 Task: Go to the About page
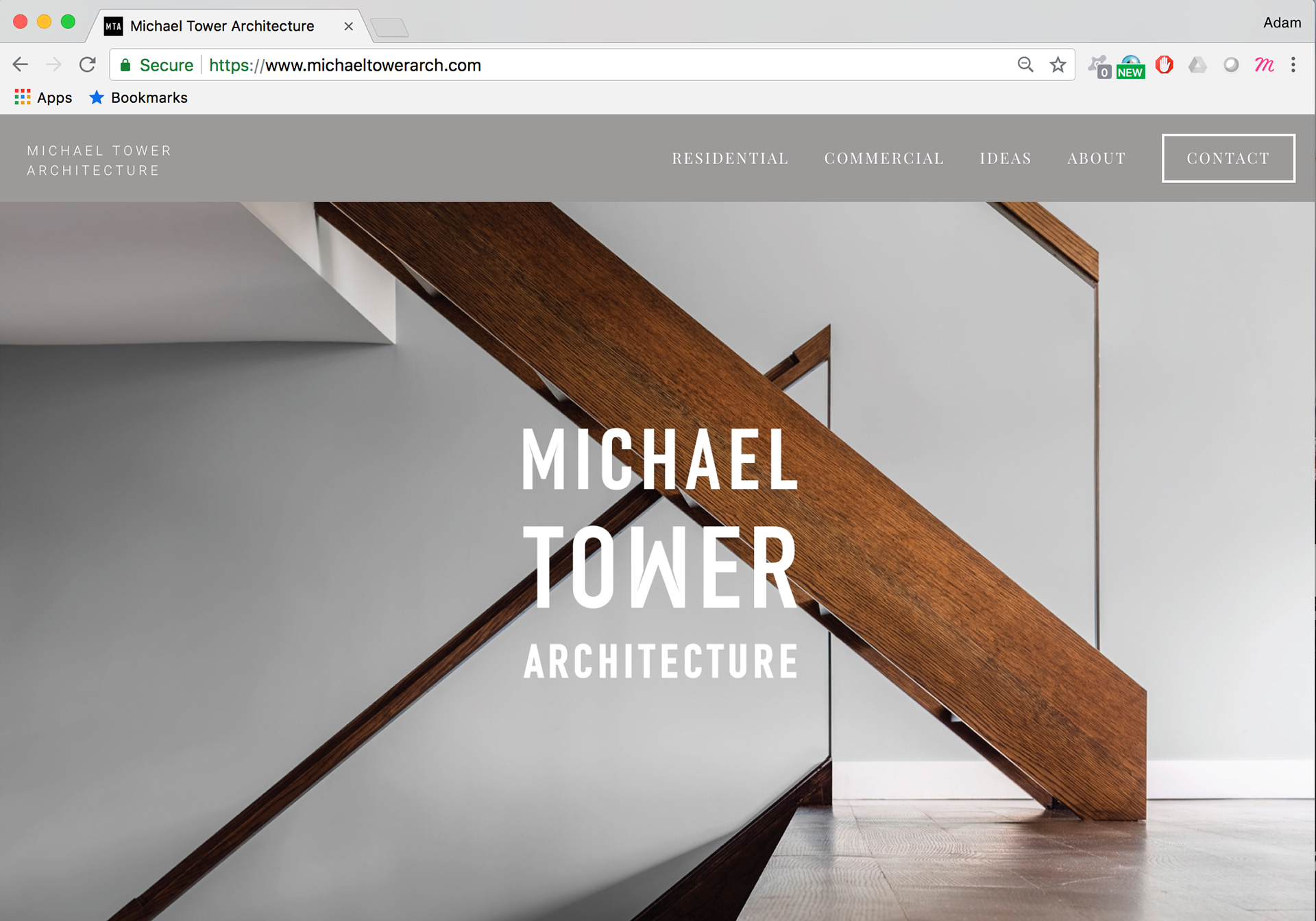[x=1096, y=158]
